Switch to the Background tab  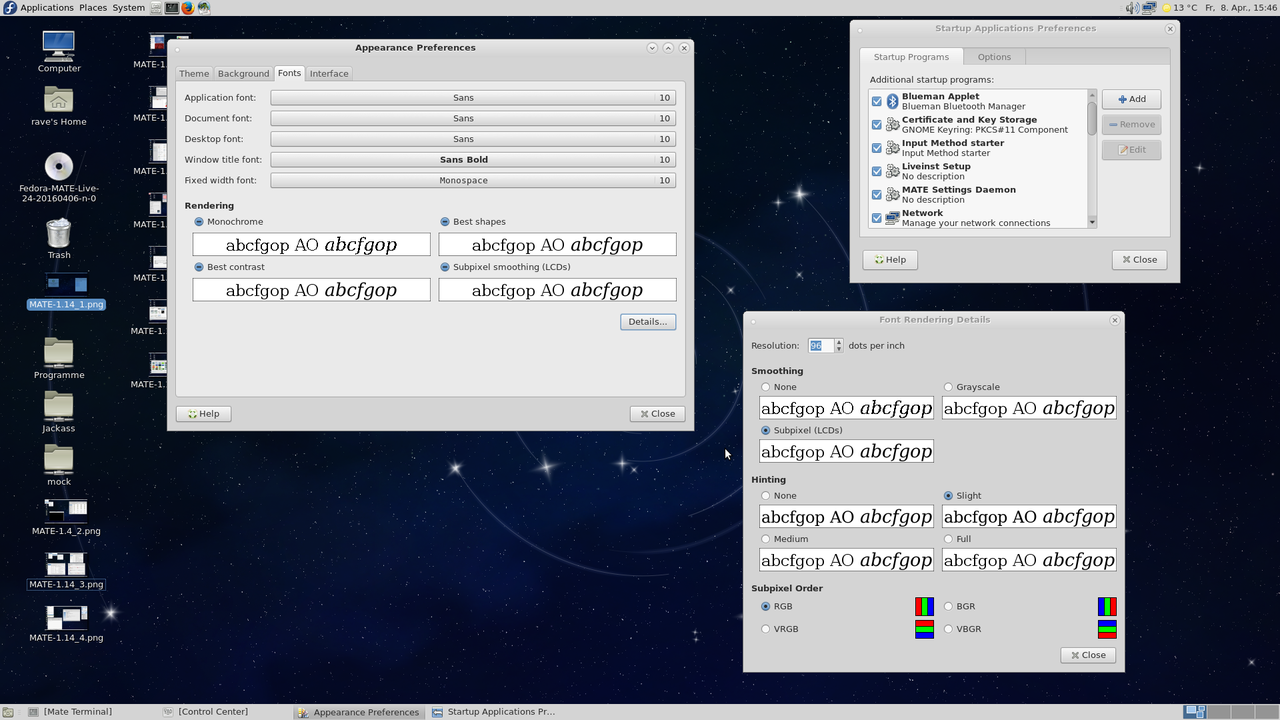click(x=243, y=73)
